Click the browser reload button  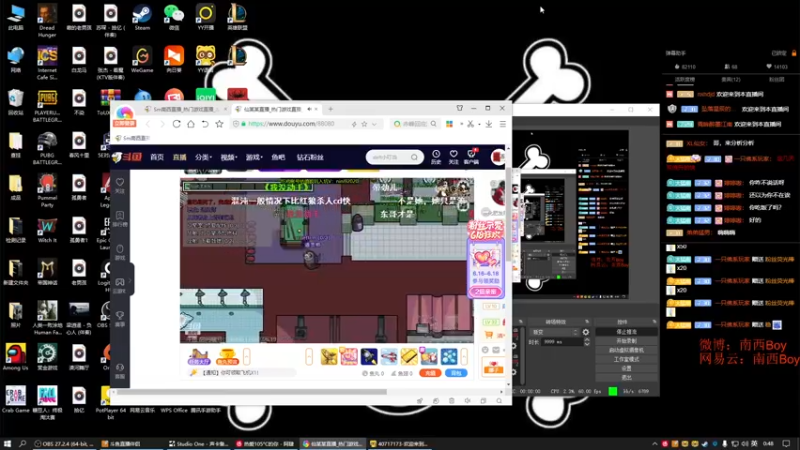[177, 124]
